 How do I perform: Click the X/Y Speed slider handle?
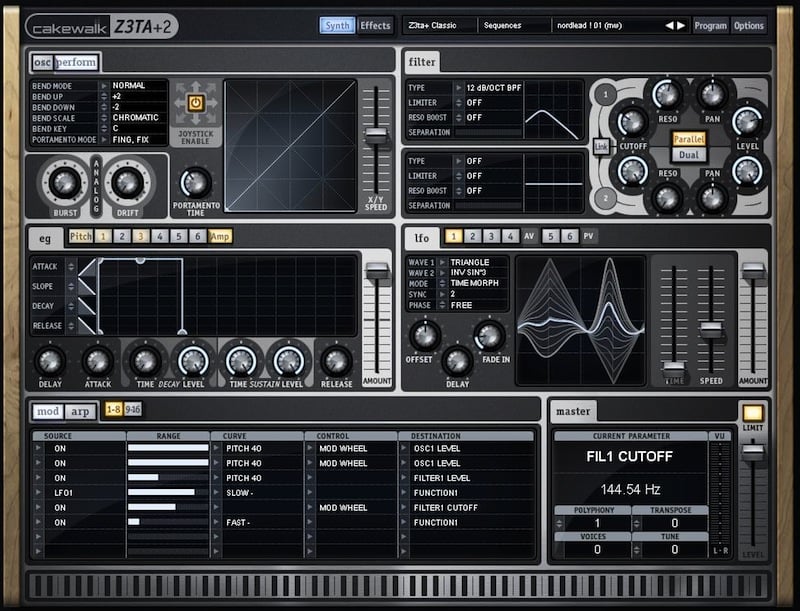tap(377, 136)
